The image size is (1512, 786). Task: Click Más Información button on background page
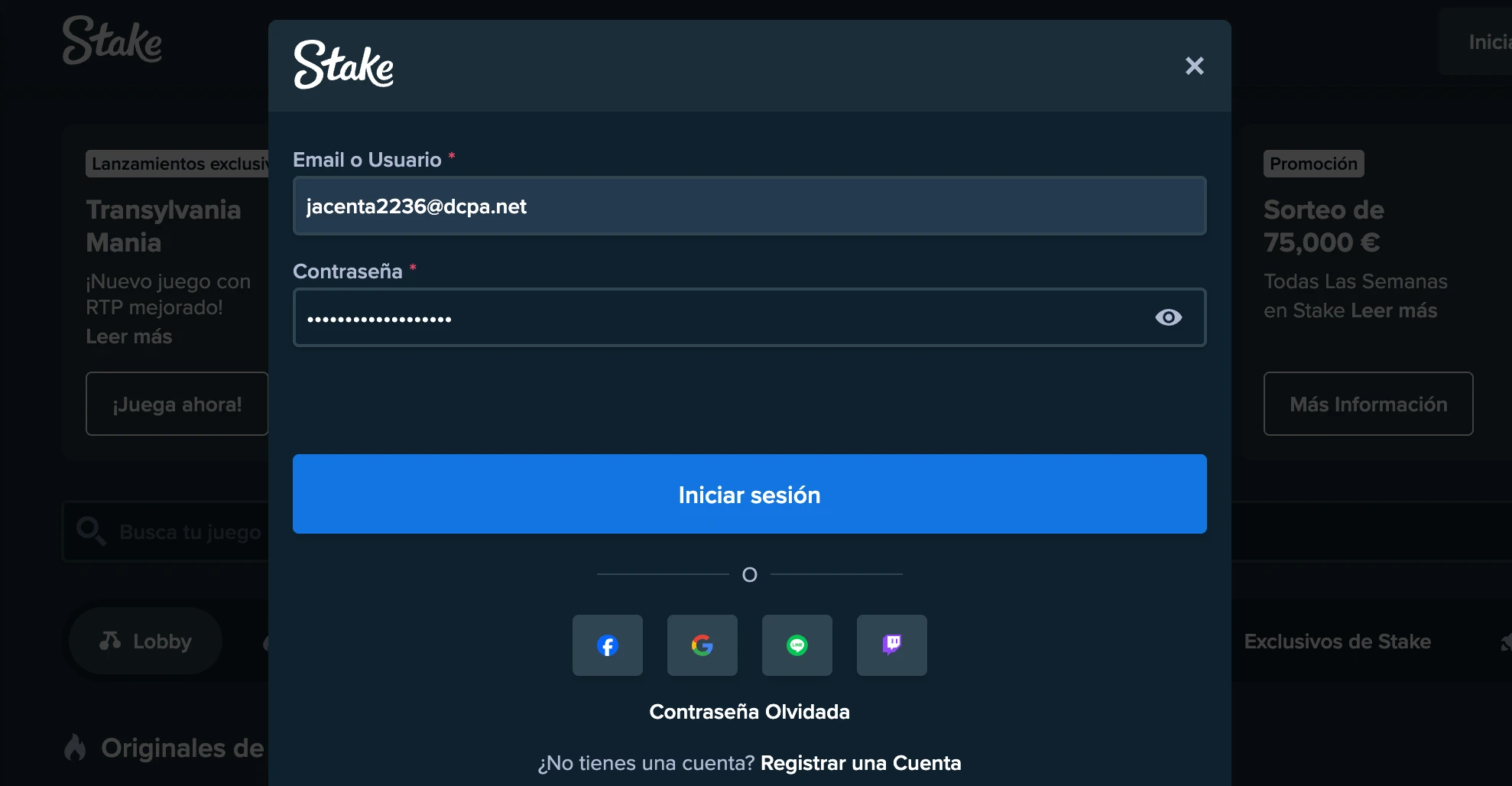coord(1368,404)
